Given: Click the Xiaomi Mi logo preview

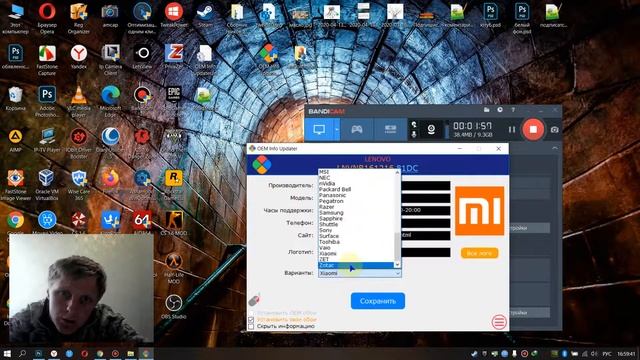Looking at the screenshot, I should pos(480,211).
